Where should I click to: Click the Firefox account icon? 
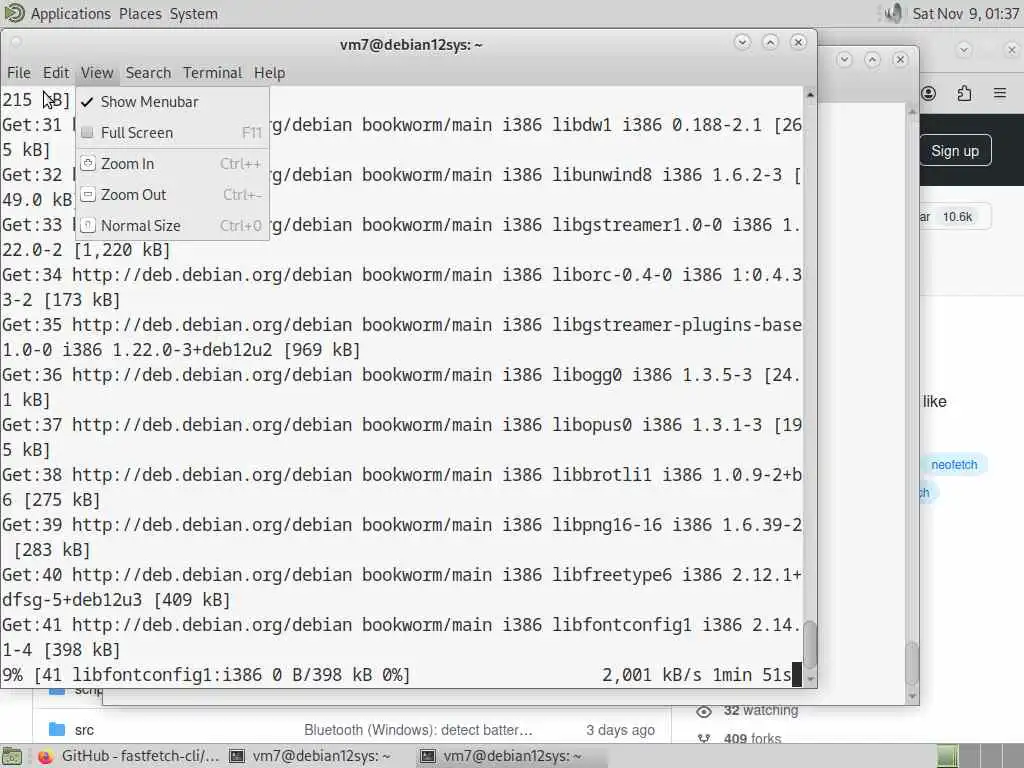tap(929, 93)
